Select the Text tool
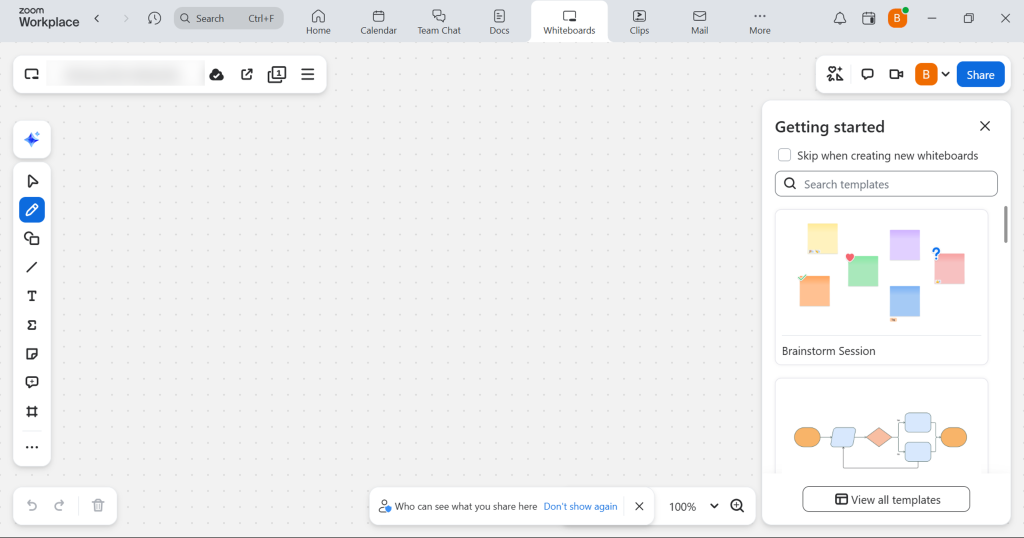 pos(32,296)
